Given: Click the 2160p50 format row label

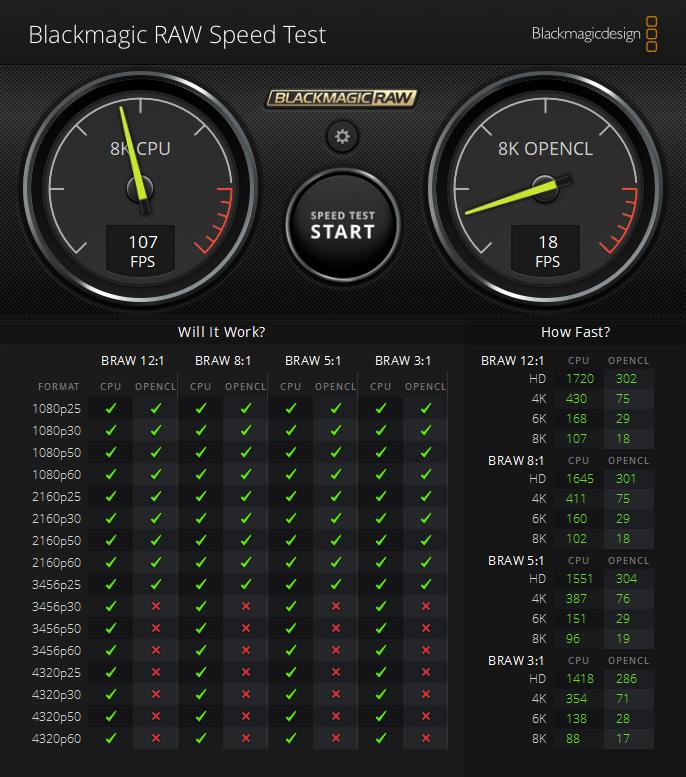Looking at the screenshot, I should coord(57,541).
